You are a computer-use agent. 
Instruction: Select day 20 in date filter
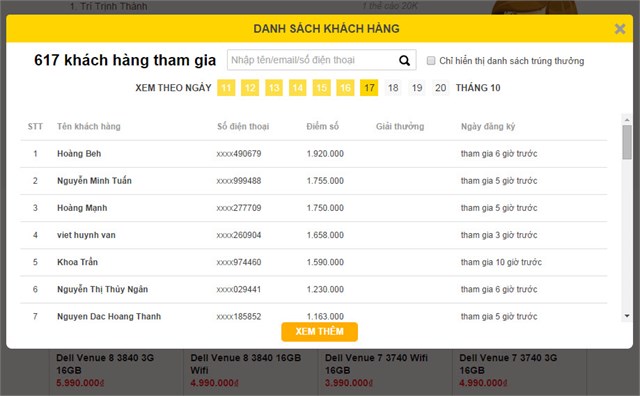[x=440, y=88]
